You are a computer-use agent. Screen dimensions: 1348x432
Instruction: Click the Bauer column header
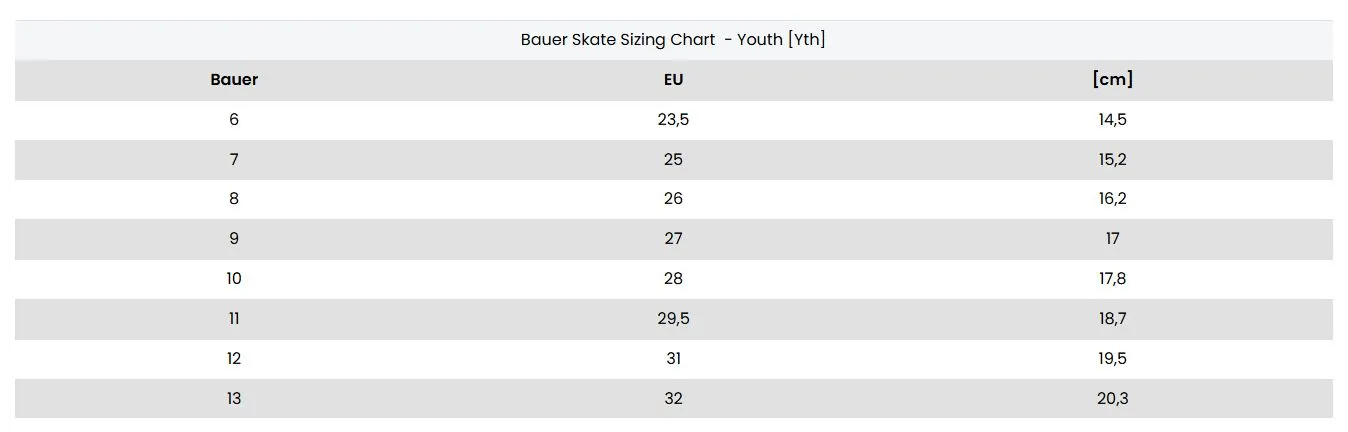click(x=234, y=80)
